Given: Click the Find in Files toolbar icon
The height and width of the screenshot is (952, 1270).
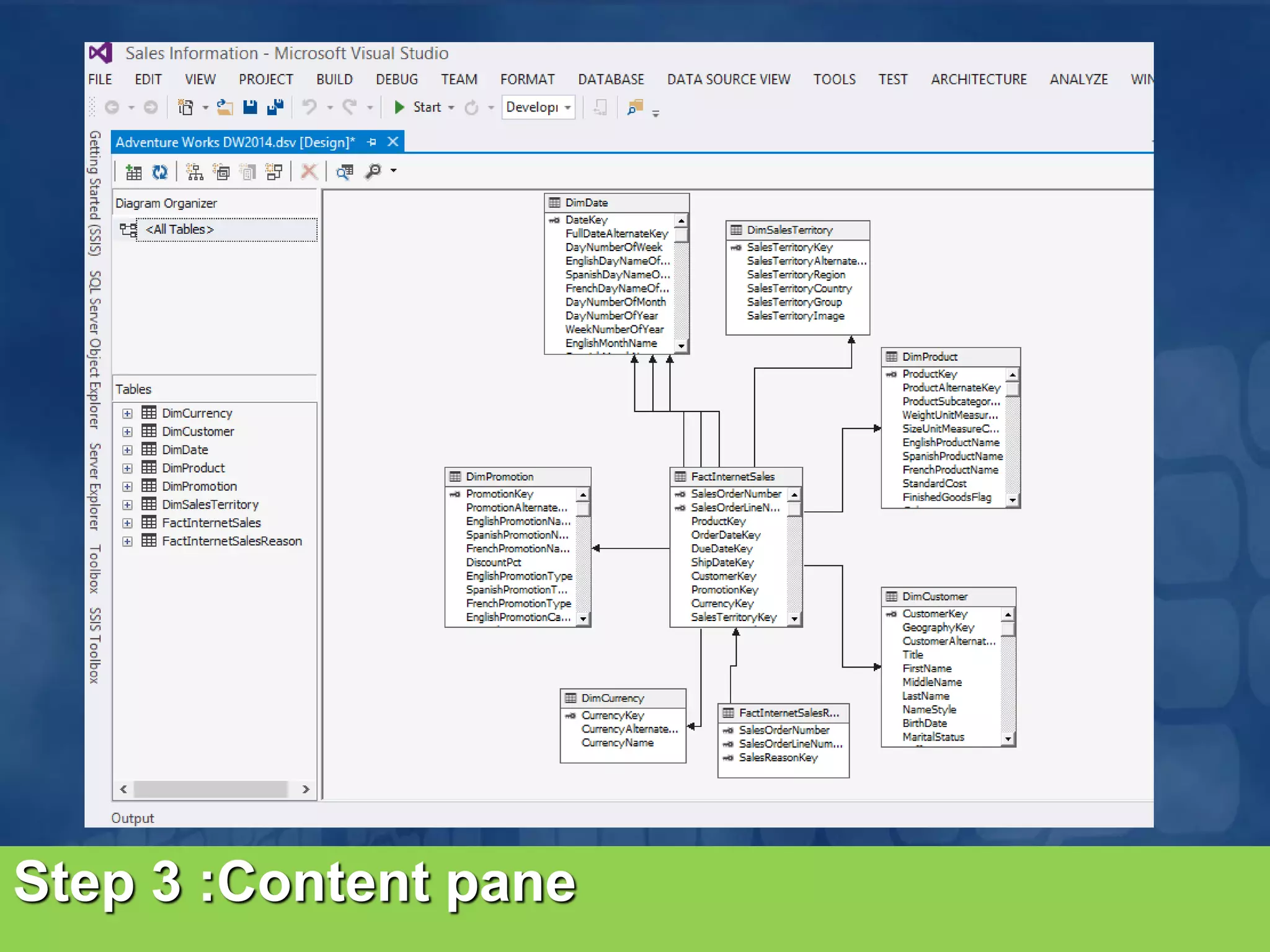Looking at the screenshot, I should tap(636, 107).
